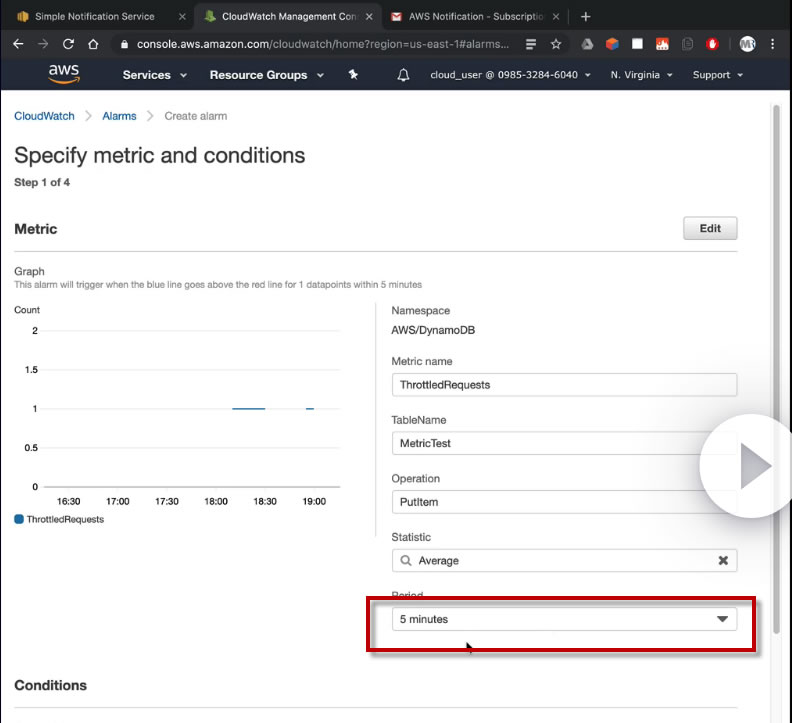Switch to the Simple Notification Service tab
Screen dimensions: 792x723
(x=93, y=16)
